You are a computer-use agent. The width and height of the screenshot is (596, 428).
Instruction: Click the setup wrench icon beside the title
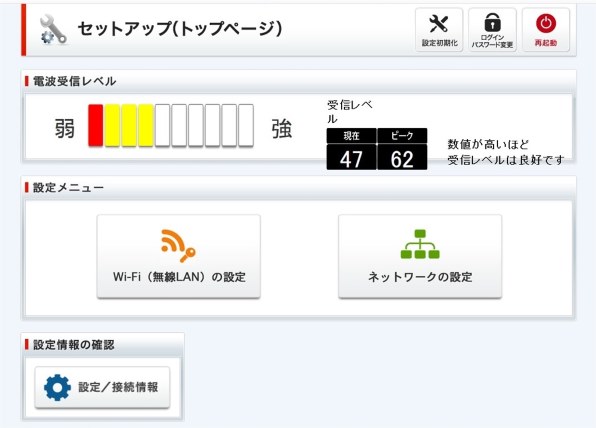[x=54, y=30]
